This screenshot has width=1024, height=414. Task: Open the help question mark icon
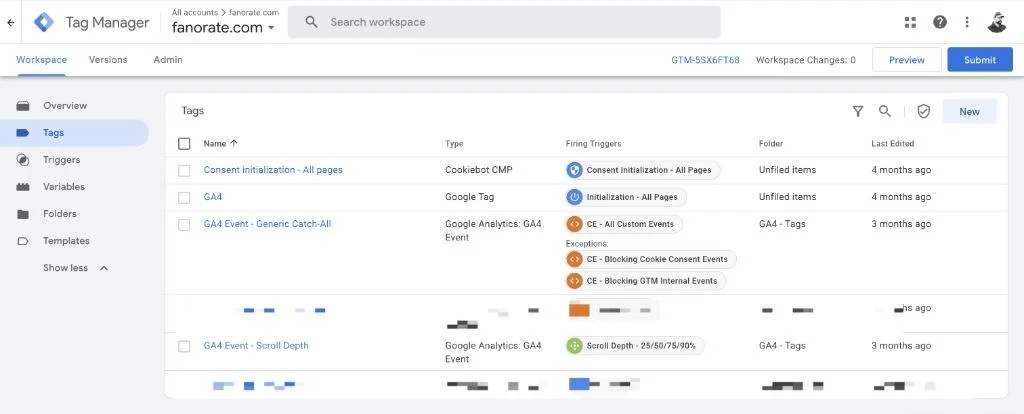(940, 22)
